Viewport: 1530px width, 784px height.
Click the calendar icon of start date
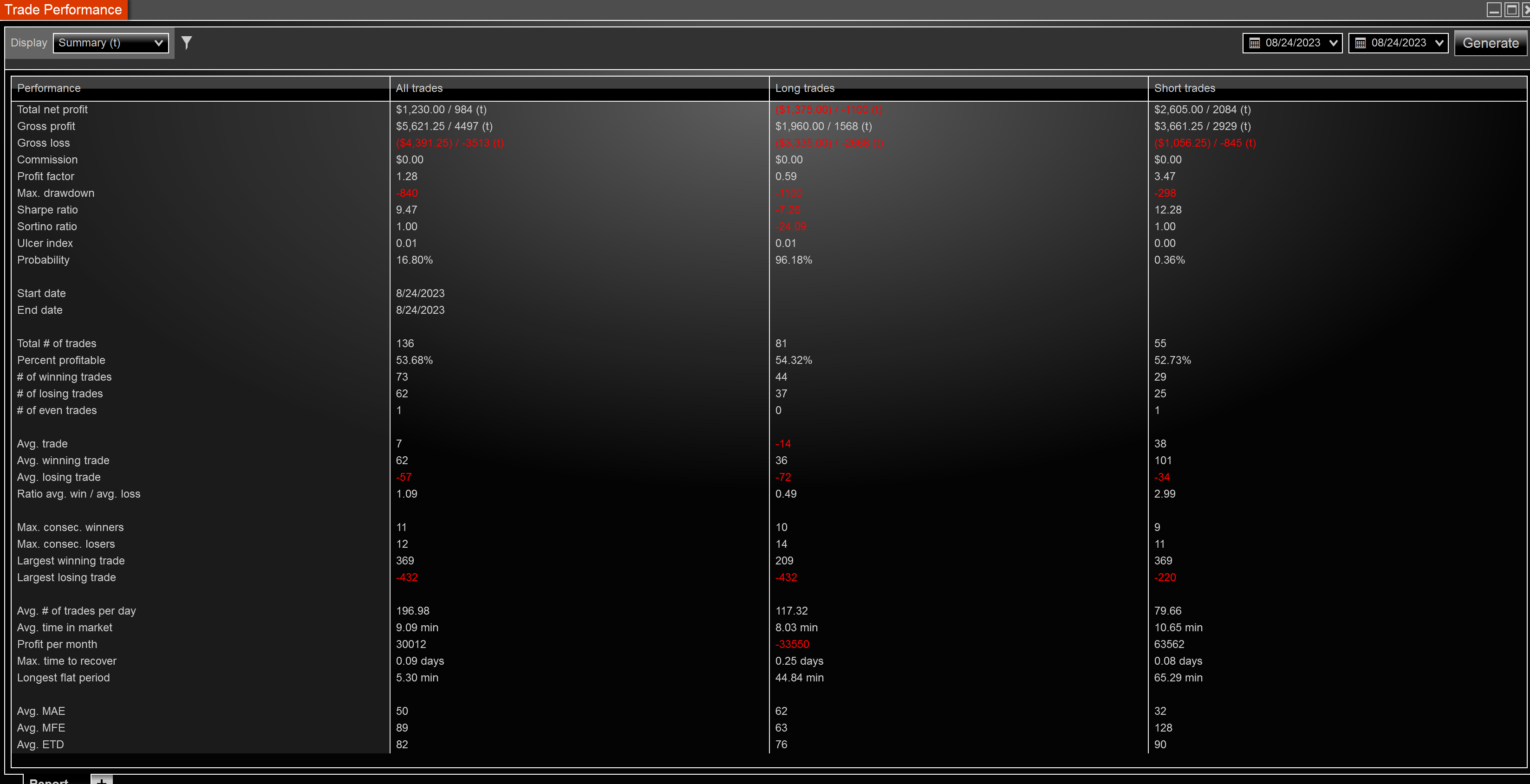point(1254,43)
